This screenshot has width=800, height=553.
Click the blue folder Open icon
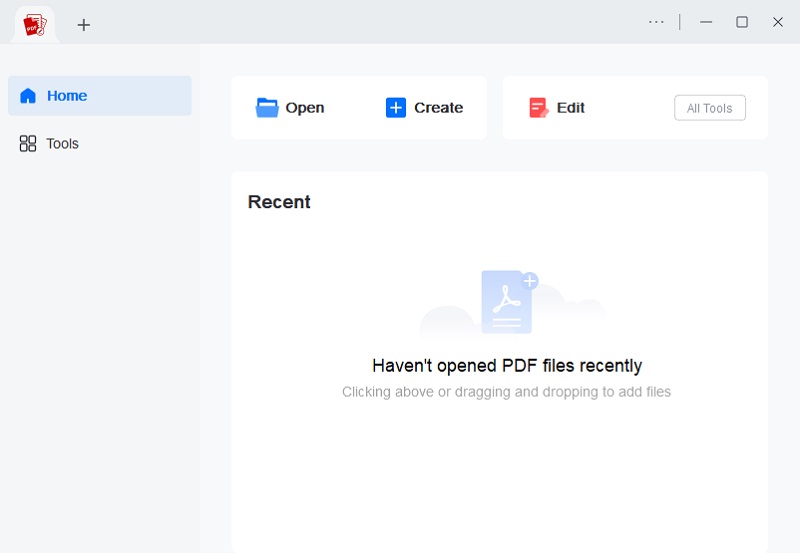pyautogui.click(x=267, y=108)
